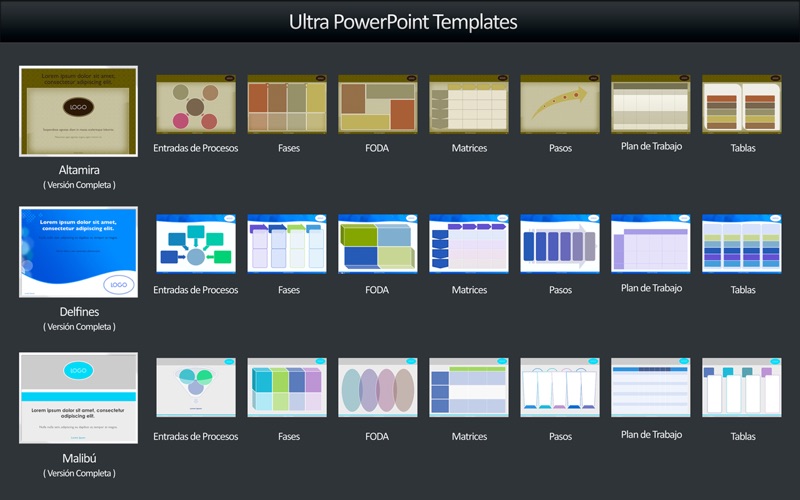Click "Pasos" label in Malibú row

pyautogui.click(x=560, y=436)
